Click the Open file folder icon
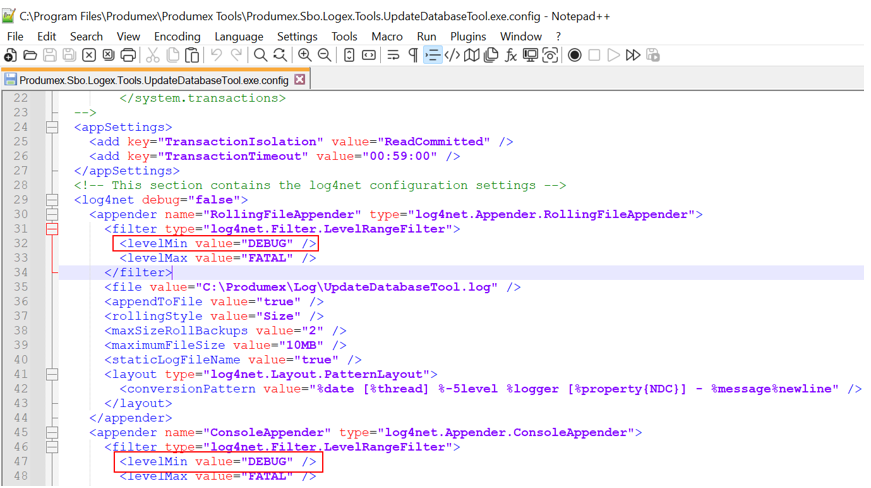 click(x=31, y=56)
